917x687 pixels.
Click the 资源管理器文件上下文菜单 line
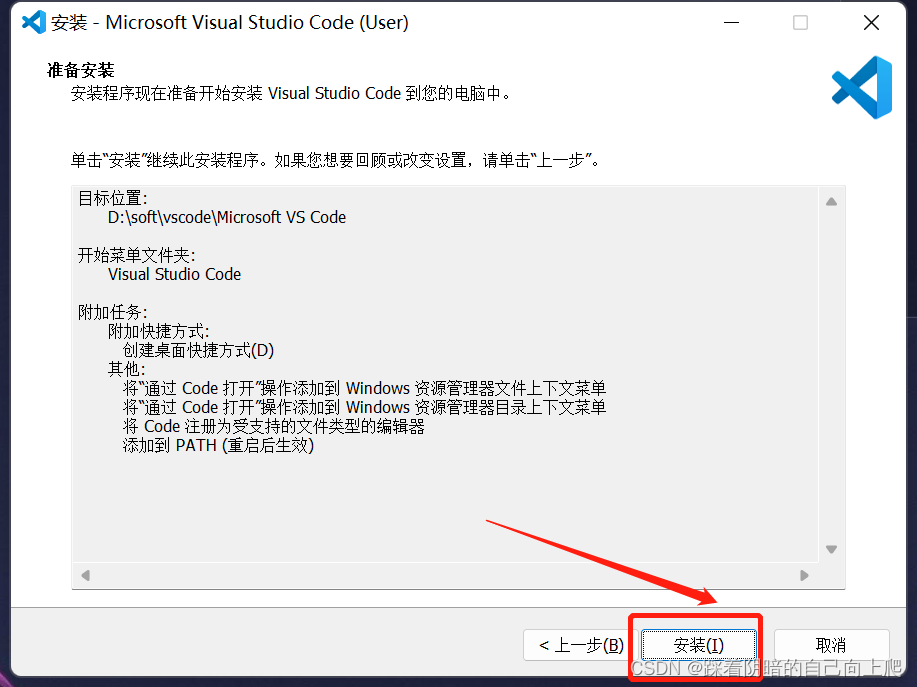pyautogui.click(x=364, y=388)
